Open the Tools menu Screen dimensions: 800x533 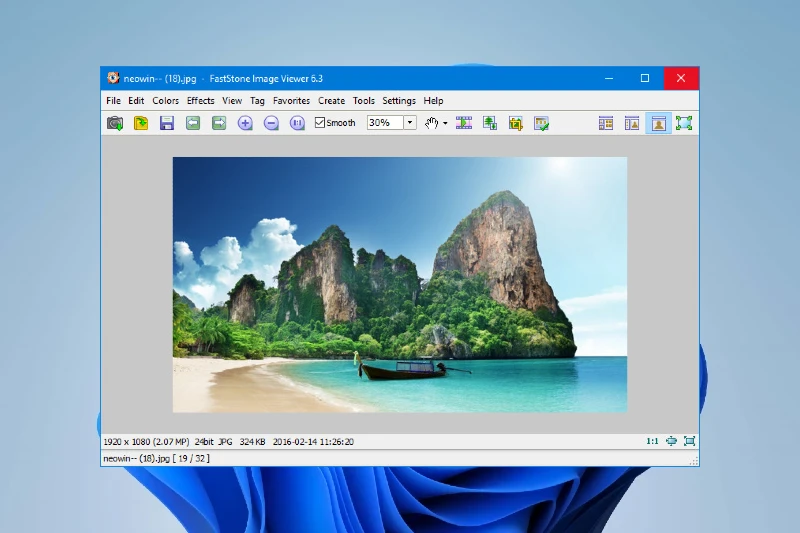pyautogui.click(x=364, y=100)
